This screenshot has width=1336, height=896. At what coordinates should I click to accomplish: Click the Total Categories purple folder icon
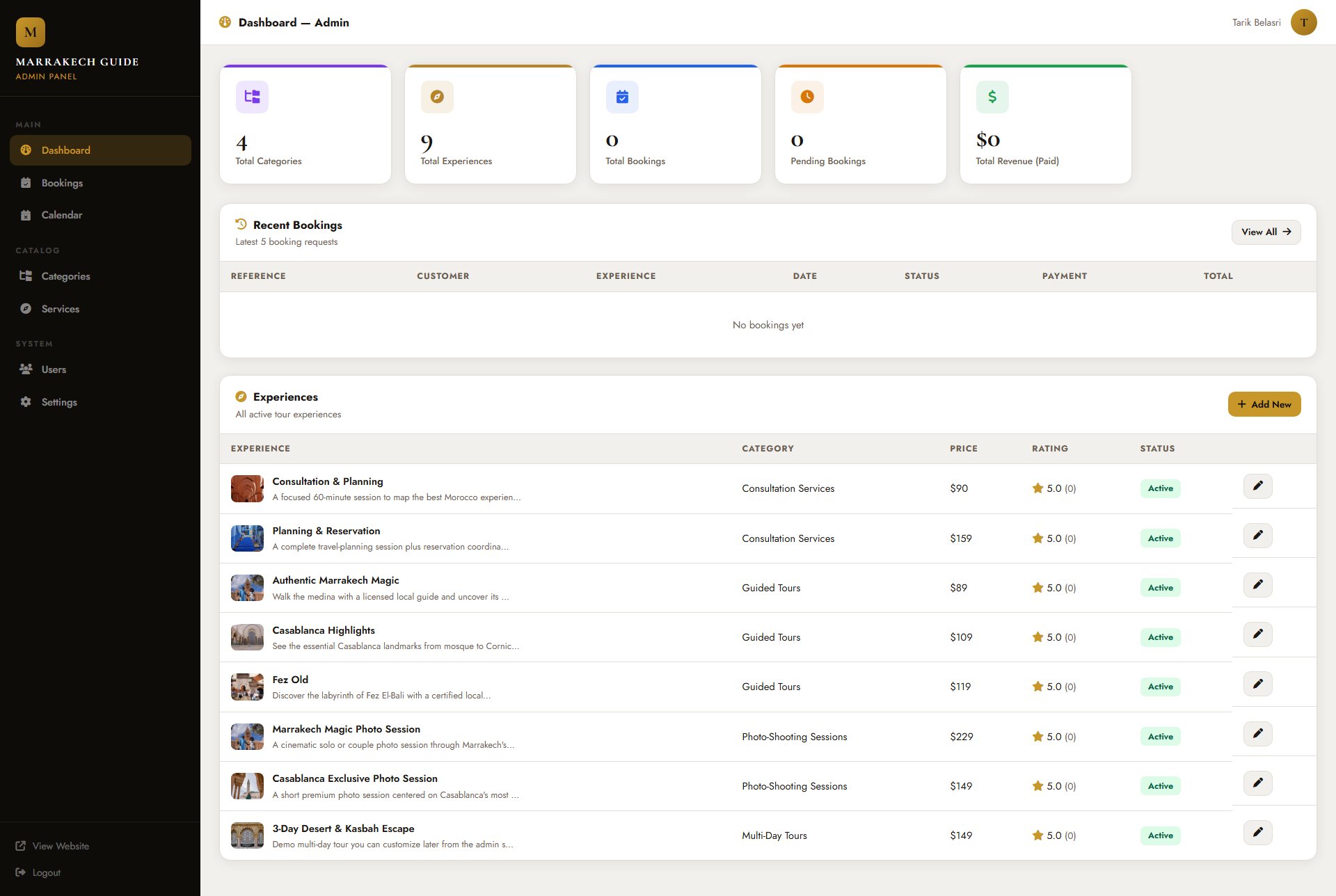click(252, 97)
